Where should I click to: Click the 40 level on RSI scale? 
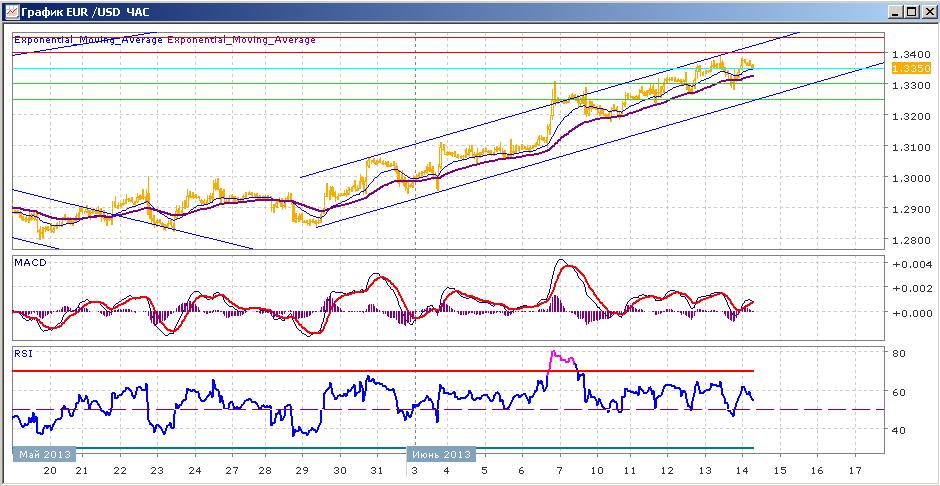point(898,430)
